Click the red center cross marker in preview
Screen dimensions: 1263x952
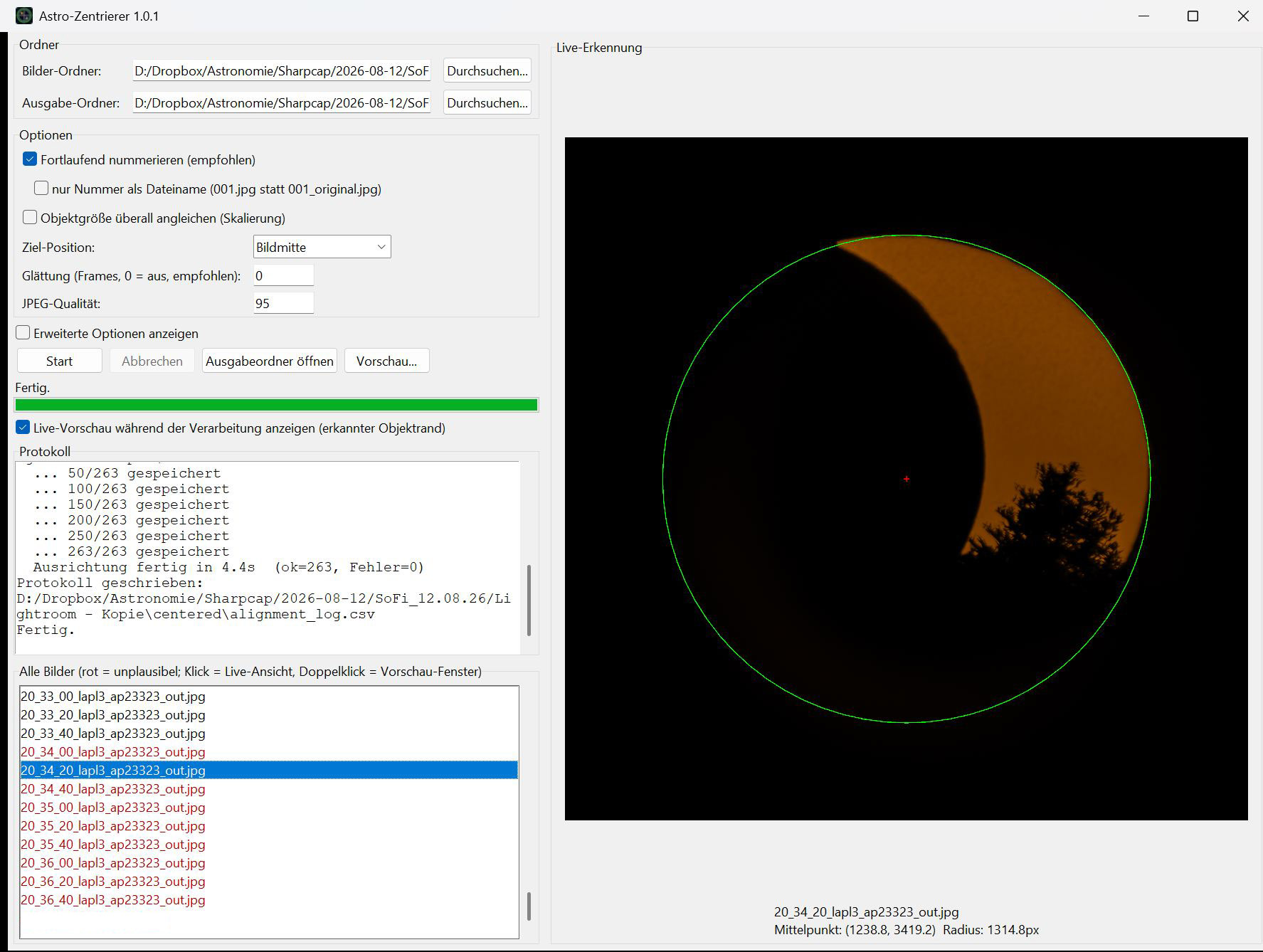click(x=907, y=479)
